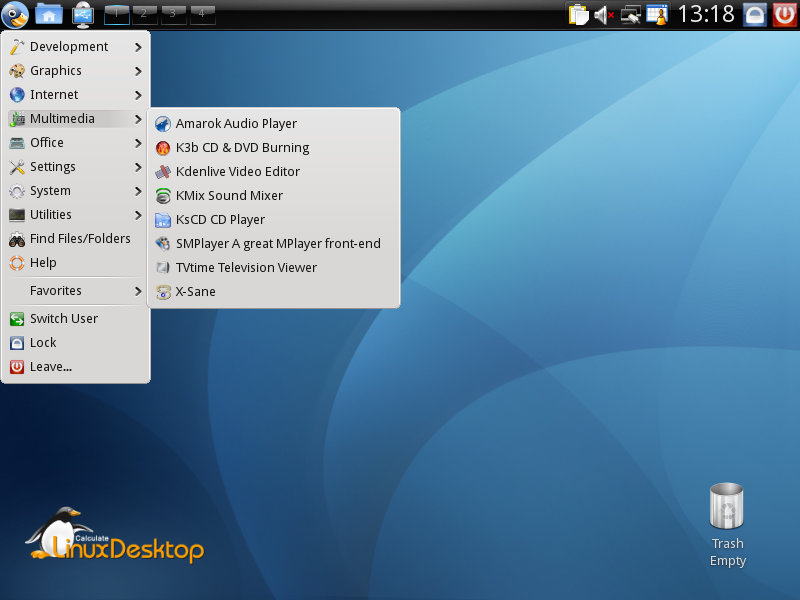Click the X-Sane label
The height and width of the screenshot is (600, 800).
(195, 292)
